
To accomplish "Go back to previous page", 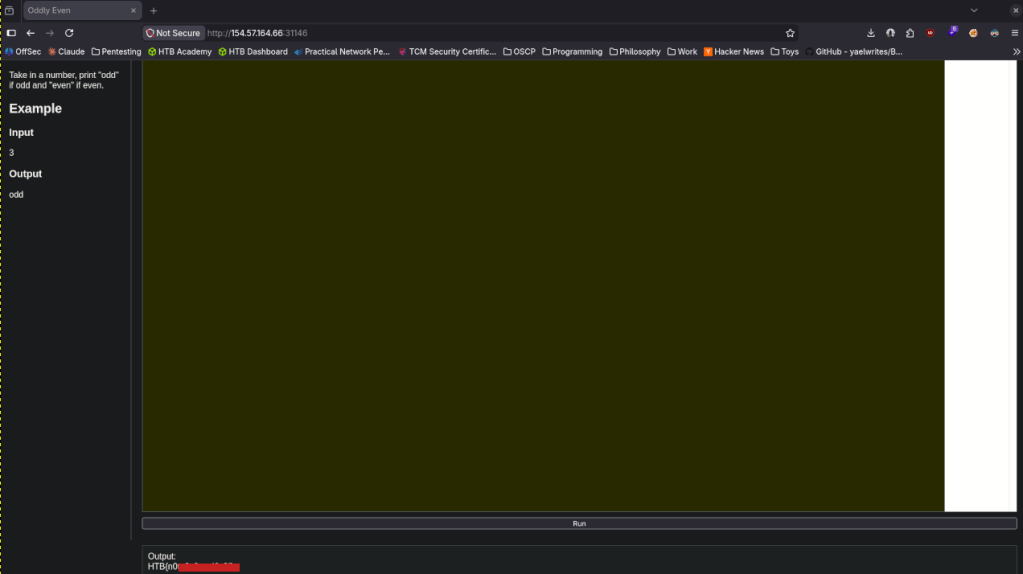I will click(x=30, y=33).
